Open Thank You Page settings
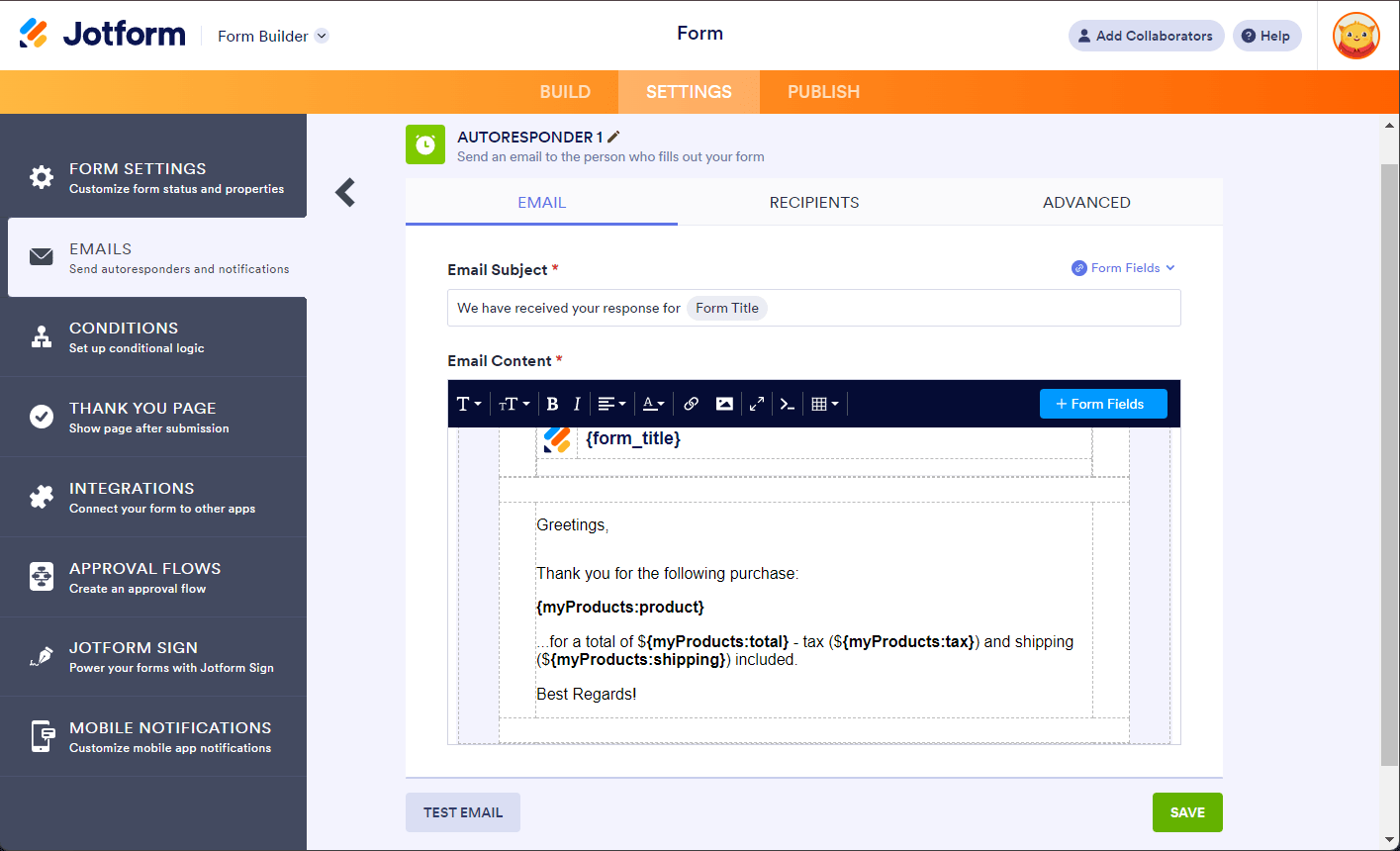This screenshot has width=1400, height=851. pos(153,417)
